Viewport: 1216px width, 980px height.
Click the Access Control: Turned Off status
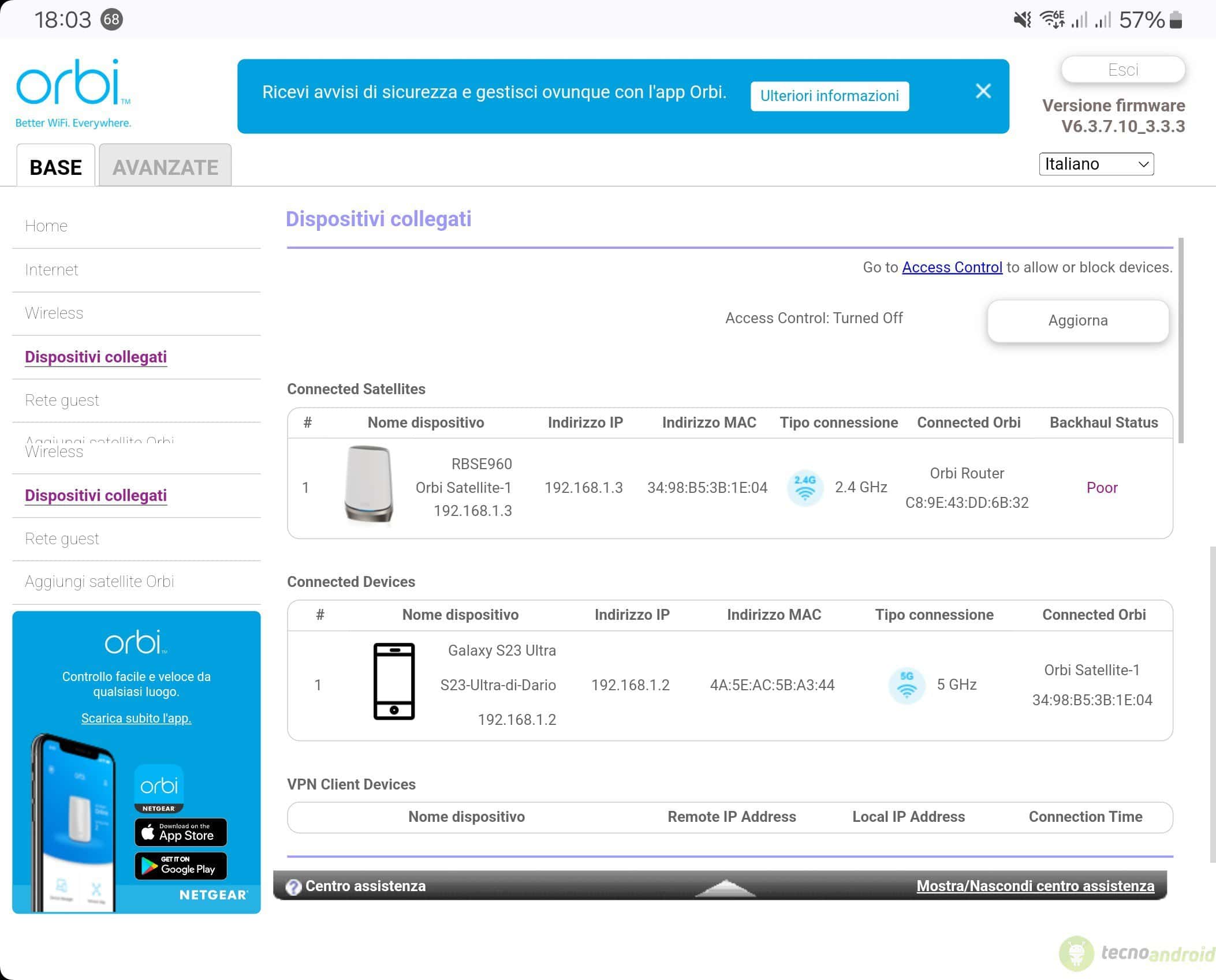coord(814,318)
